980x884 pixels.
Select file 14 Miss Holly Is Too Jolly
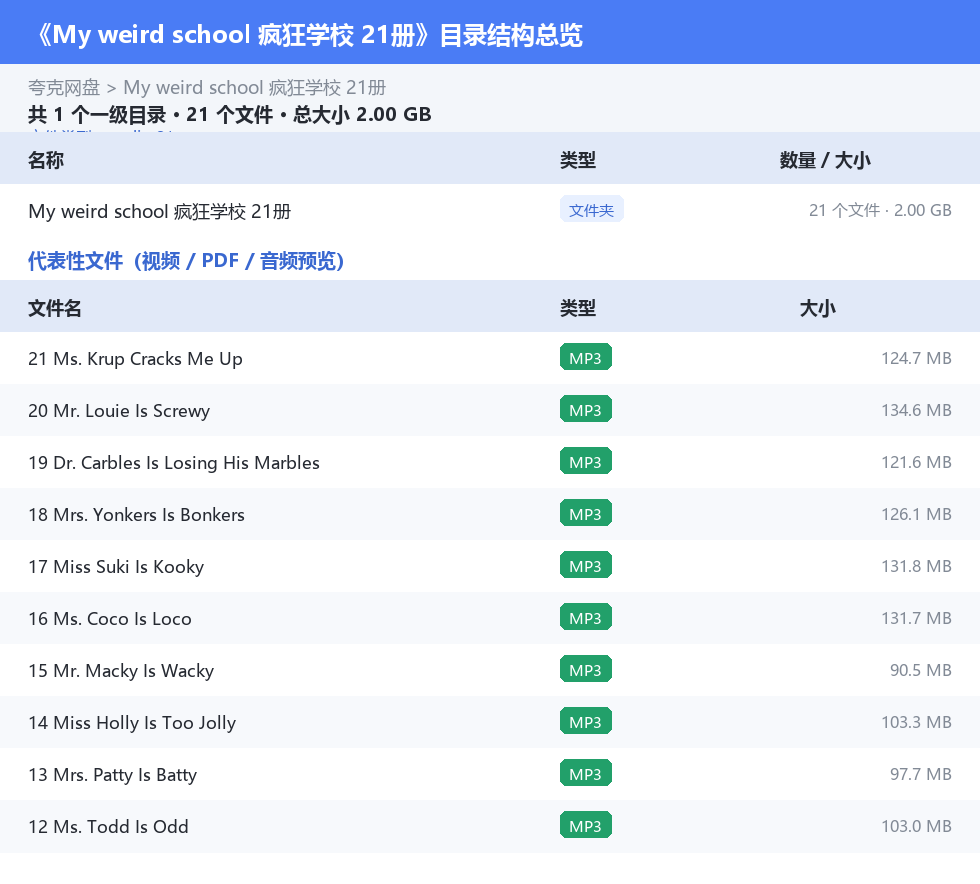pos(490,721)
